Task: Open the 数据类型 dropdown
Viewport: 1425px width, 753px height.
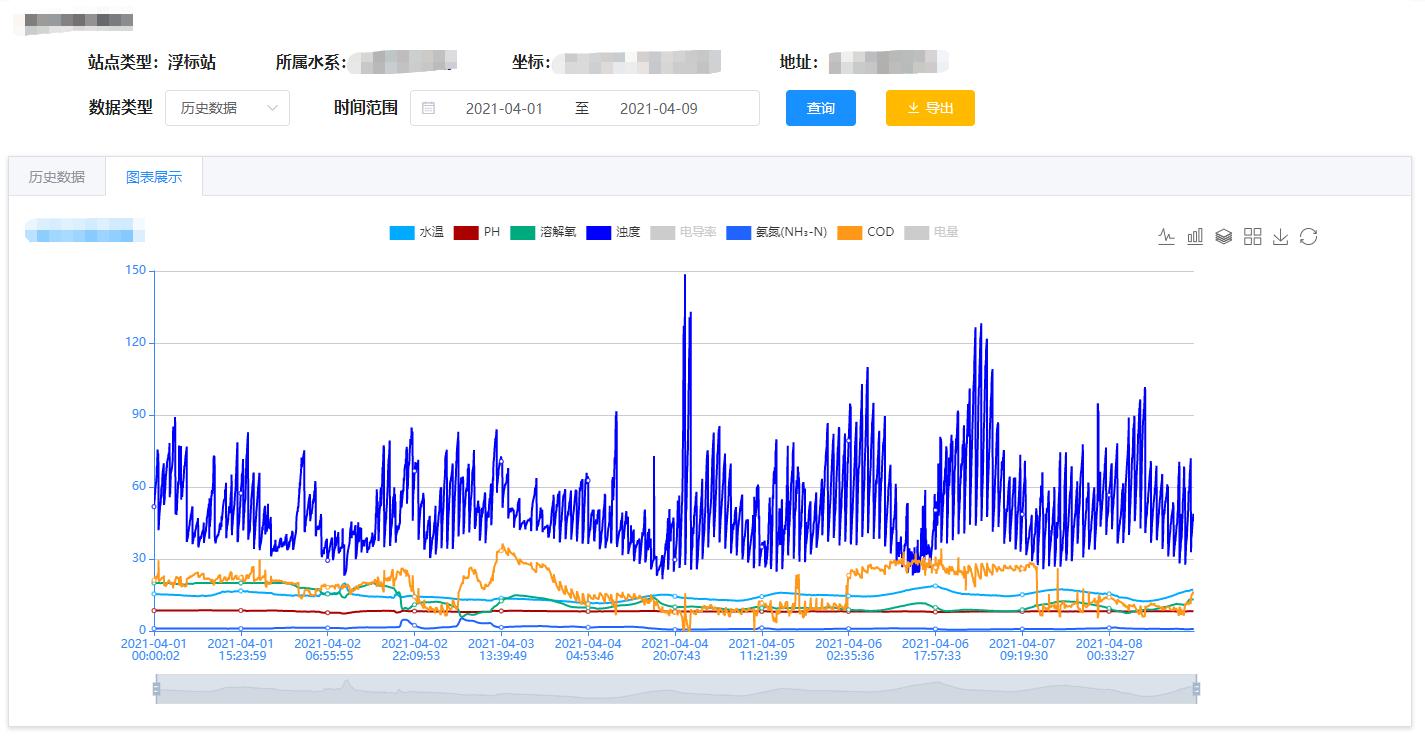Action: (227, 108)
